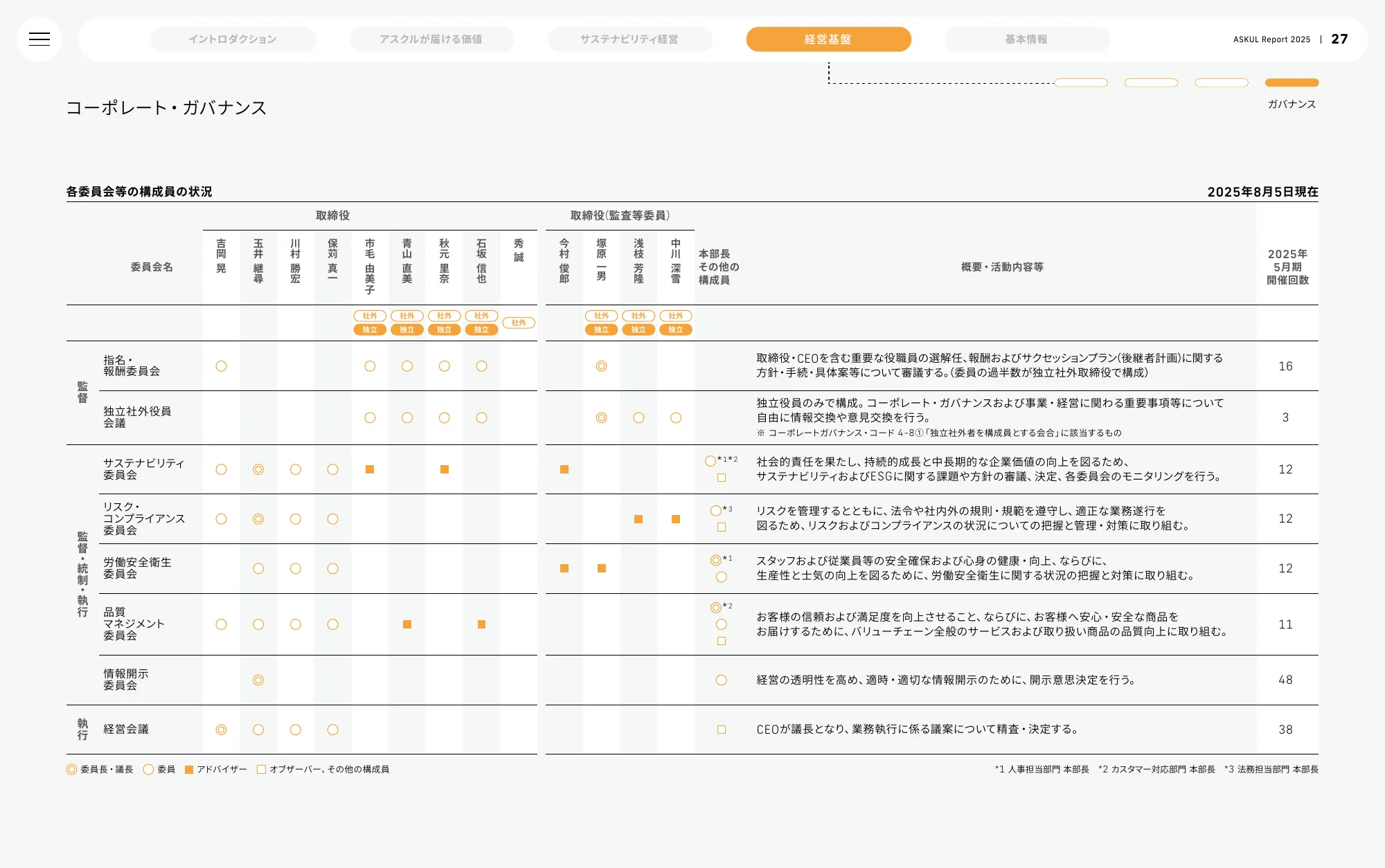Go to イントロダクション section
Image resolution: width=1385 pixels, height=868 pixels.
point(233,39)
